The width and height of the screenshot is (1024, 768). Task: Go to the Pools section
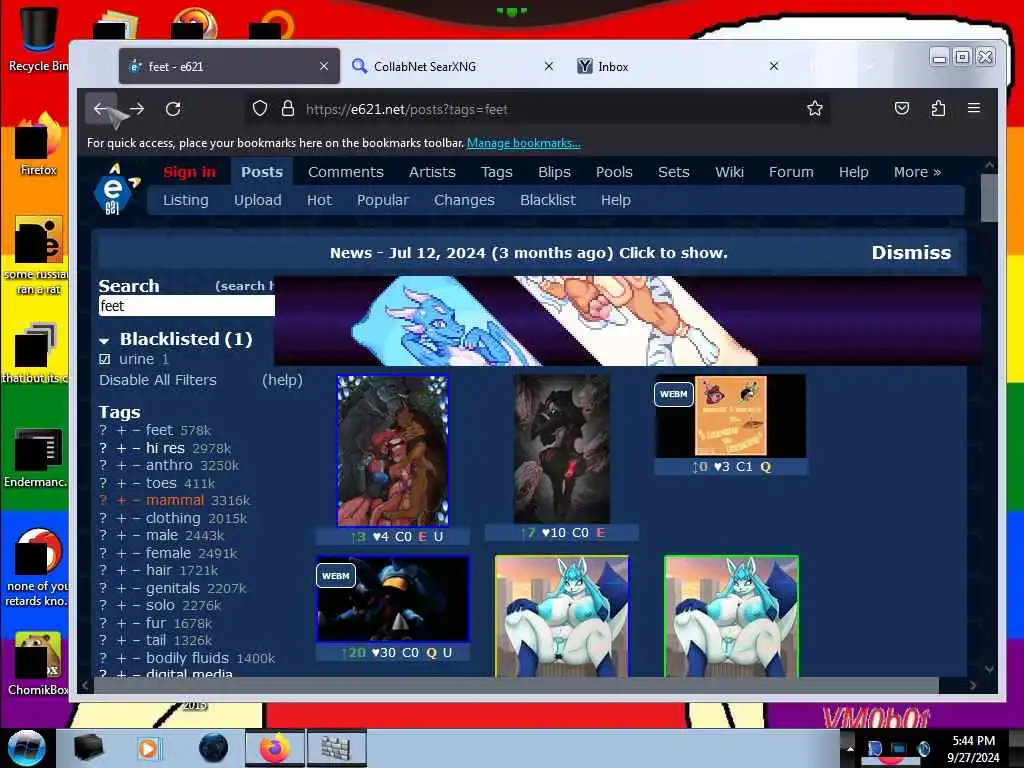click(614, 172)
